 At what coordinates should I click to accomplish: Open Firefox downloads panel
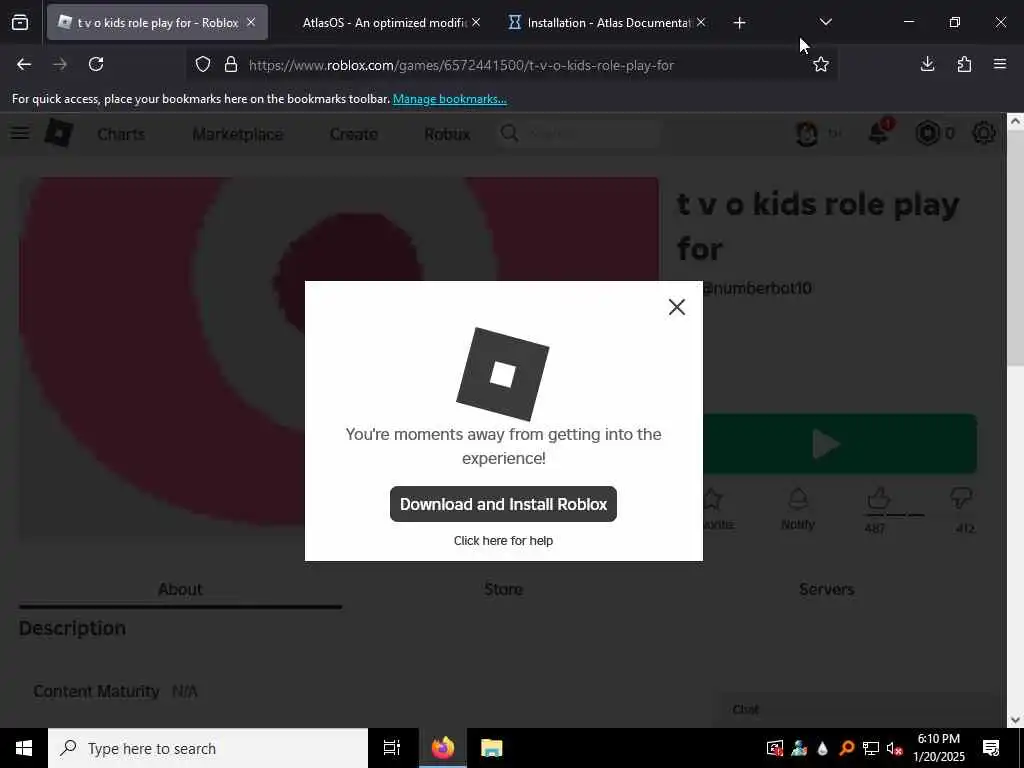(927, 64)
